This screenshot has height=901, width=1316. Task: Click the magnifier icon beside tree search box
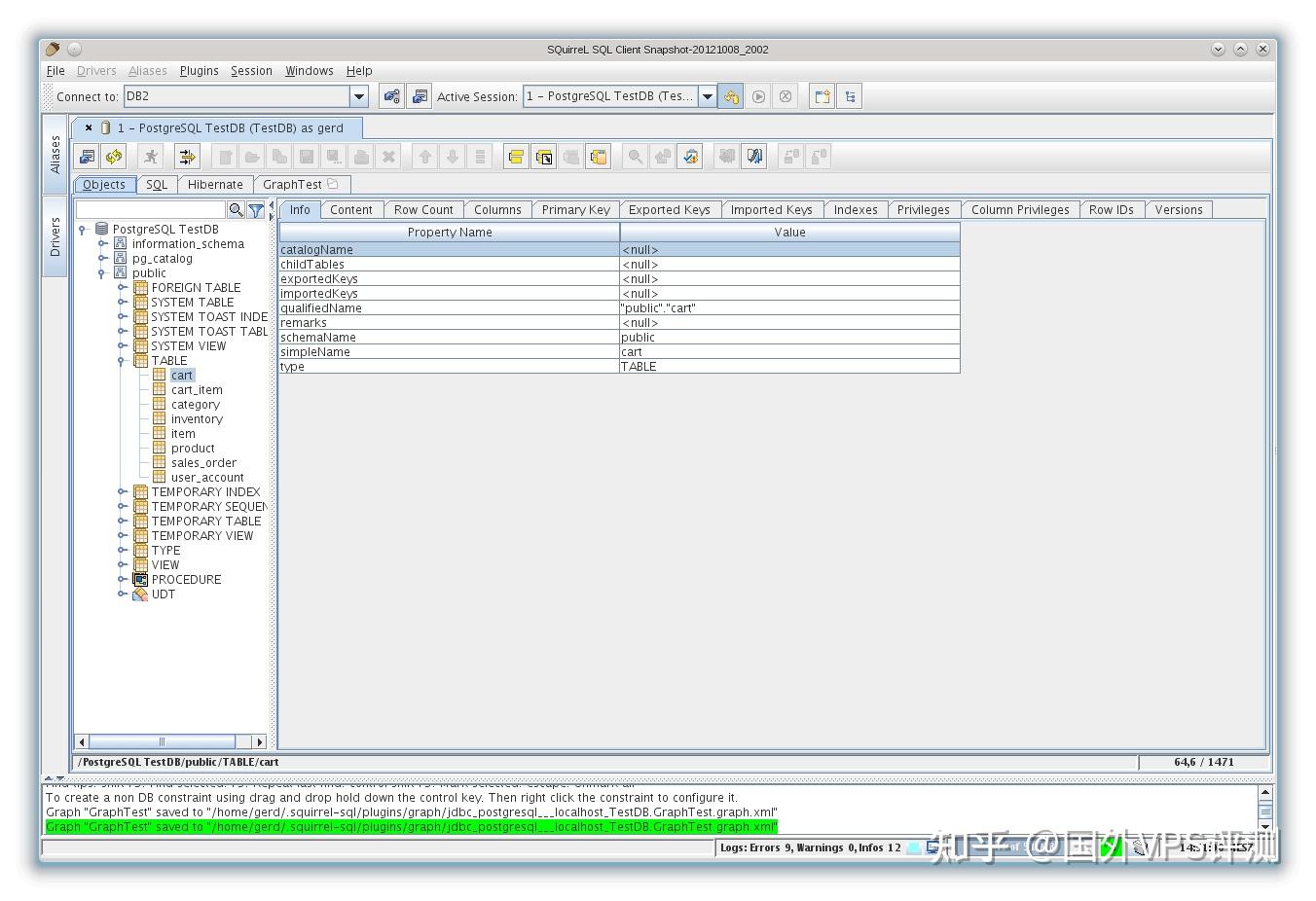coord(237,209)
